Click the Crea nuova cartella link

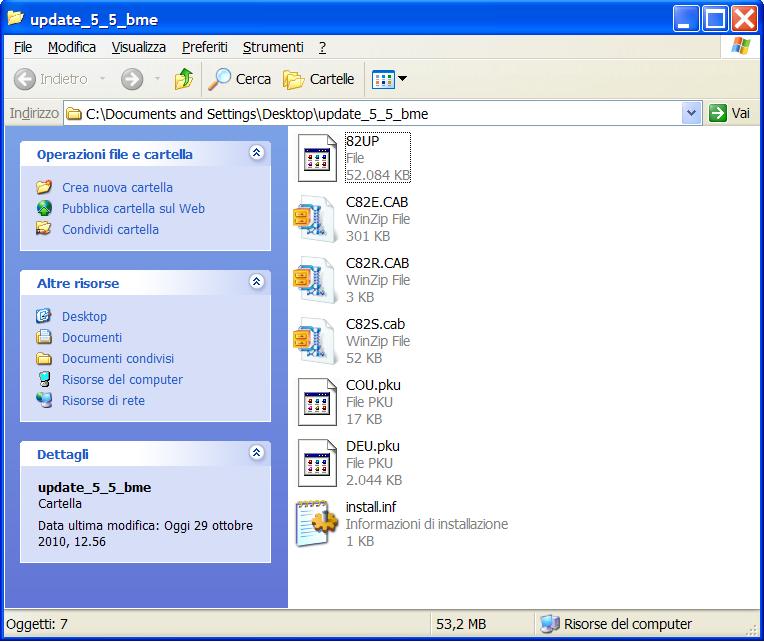117,187
